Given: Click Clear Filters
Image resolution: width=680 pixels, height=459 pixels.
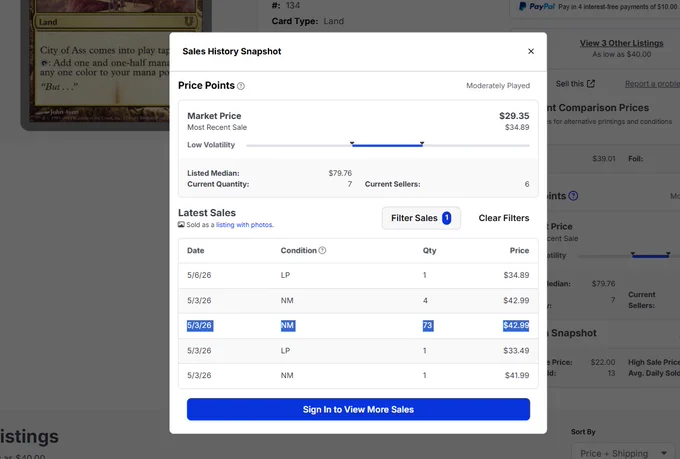Looking at the screenshot, I should (503, 218).
